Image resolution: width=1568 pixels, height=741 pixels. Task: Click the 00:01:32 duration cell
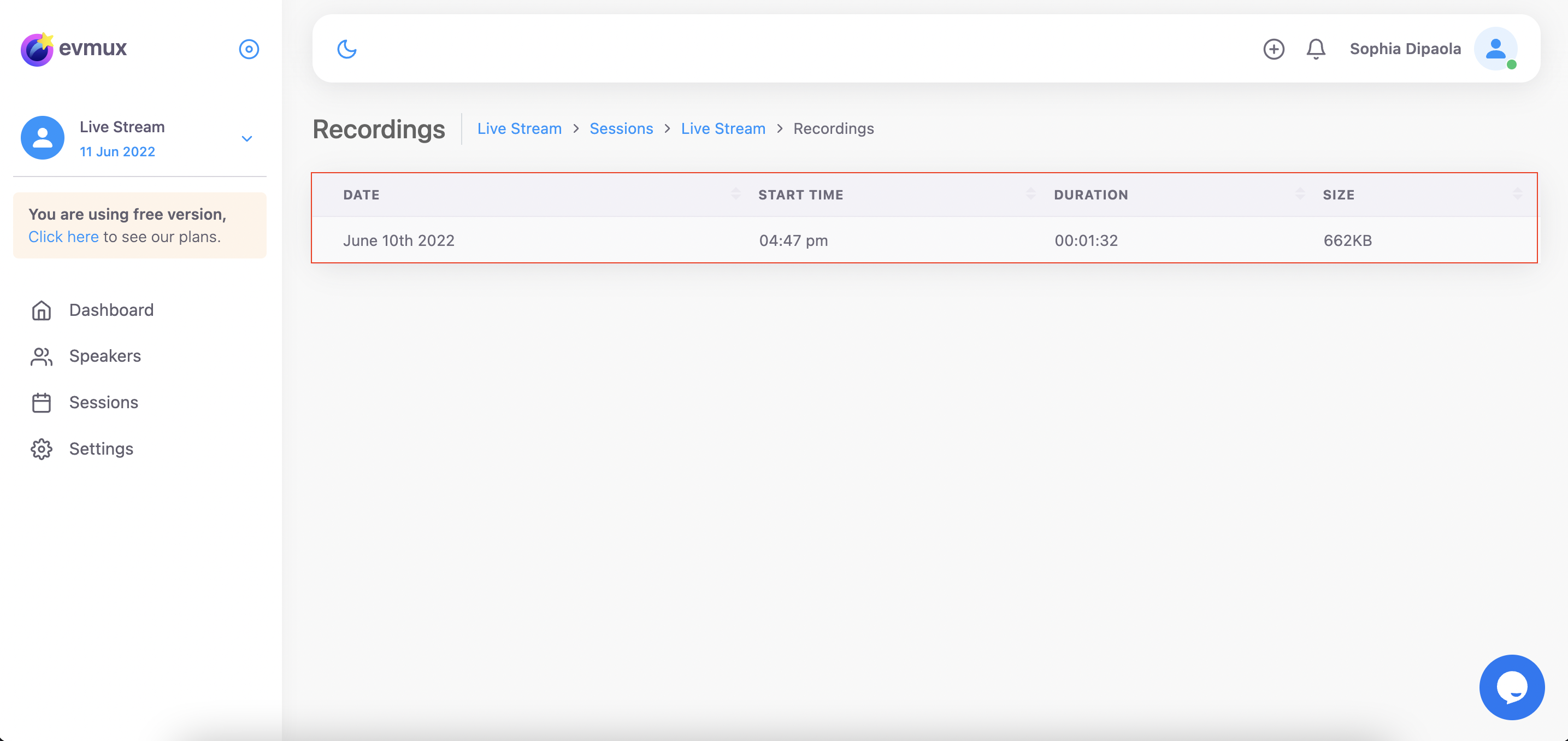coord(1086,240)
